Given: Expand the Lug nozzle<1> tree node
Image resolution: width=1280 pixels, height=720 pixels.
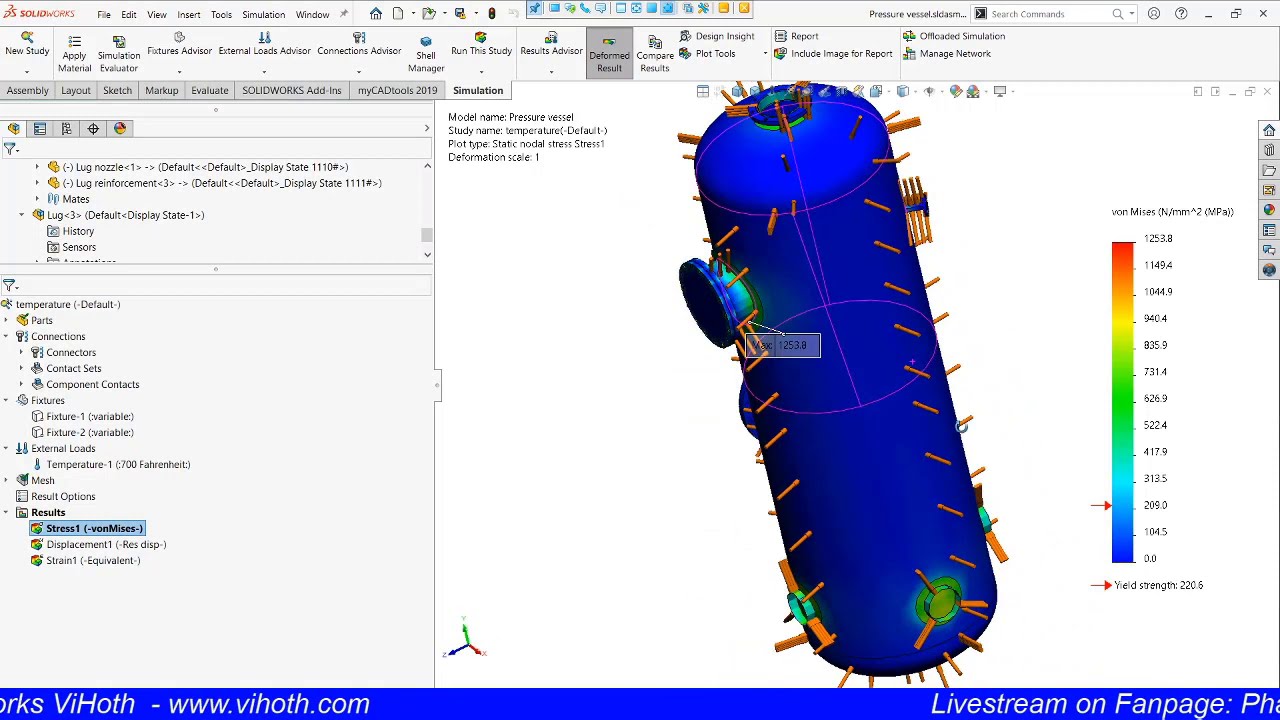Looking at the screenshot, I should [37, 167].
